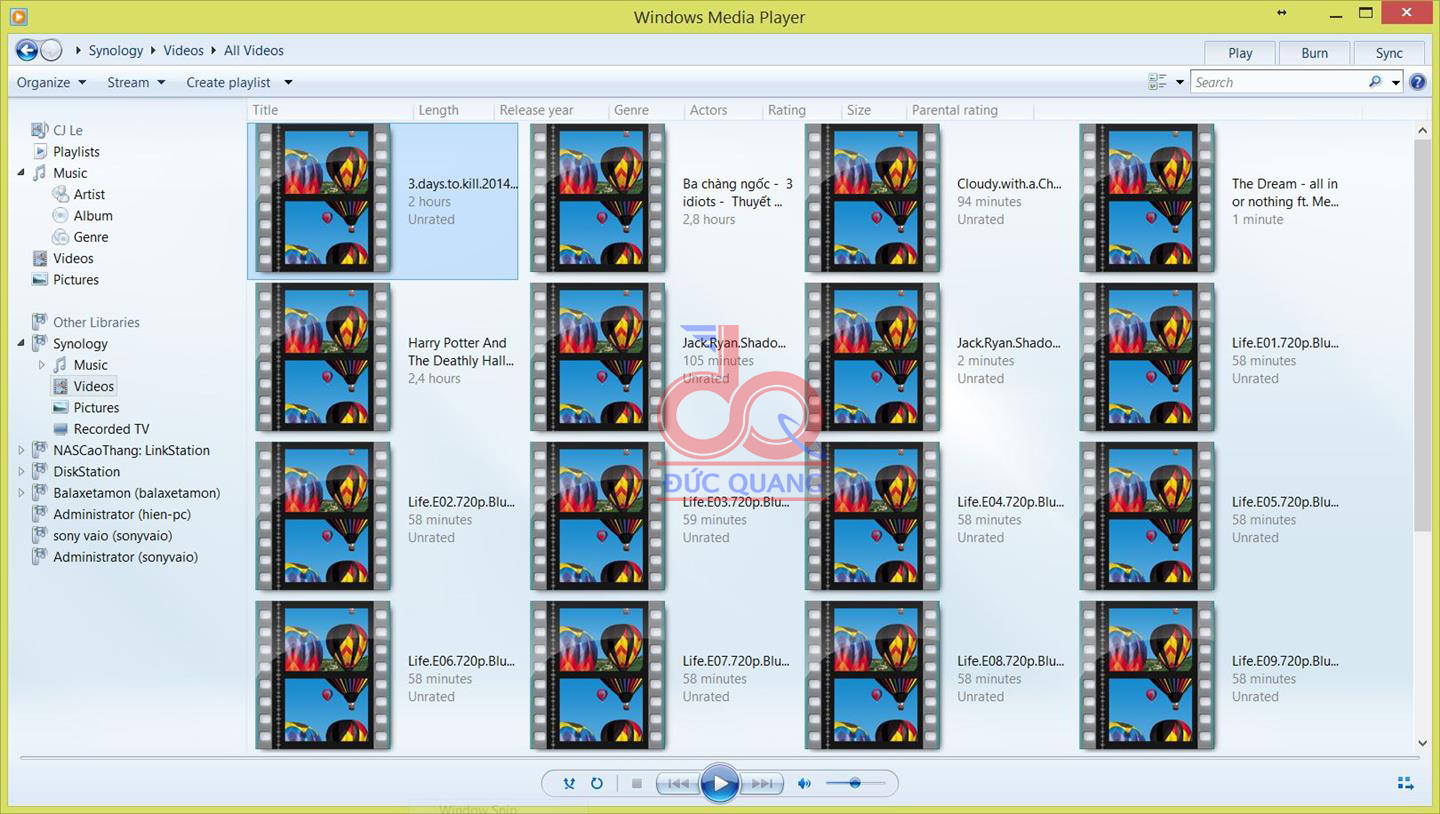Click the search magnifier icon
This screenshot has height=814, width=1440.
tap(1375, 82)
